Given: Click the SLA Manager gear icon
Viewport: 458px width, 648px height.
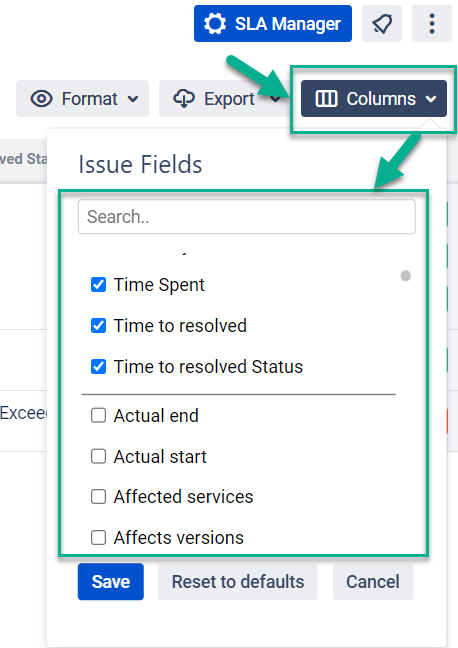Looking at the screenshot, I should pyautogui.click(x=215, y=24).
